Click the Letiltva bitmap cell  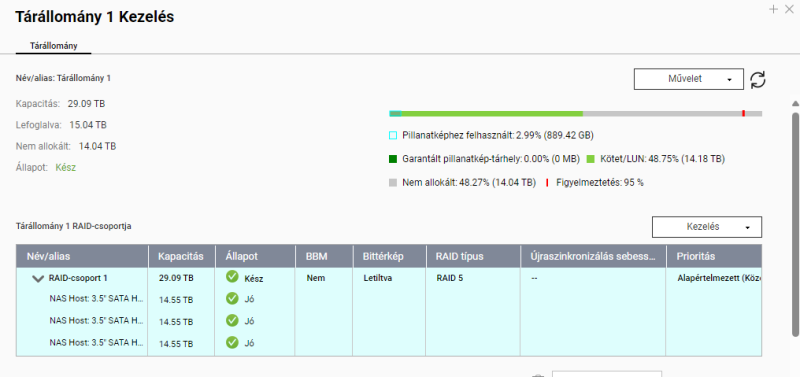click(378, 279)
